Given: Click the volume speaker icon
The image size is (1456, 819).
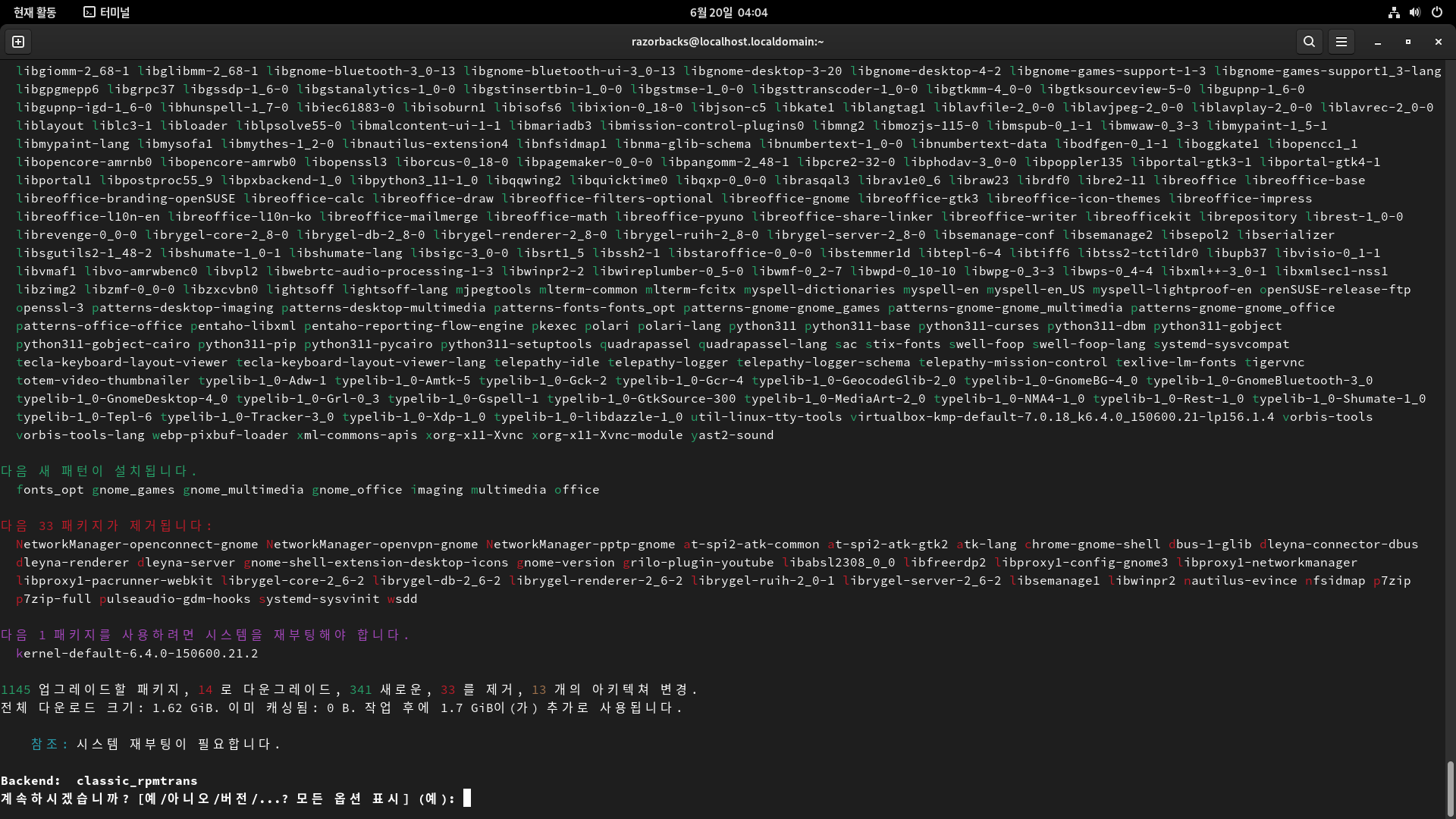Looking at the screenshot, I should pos(1415,12).
